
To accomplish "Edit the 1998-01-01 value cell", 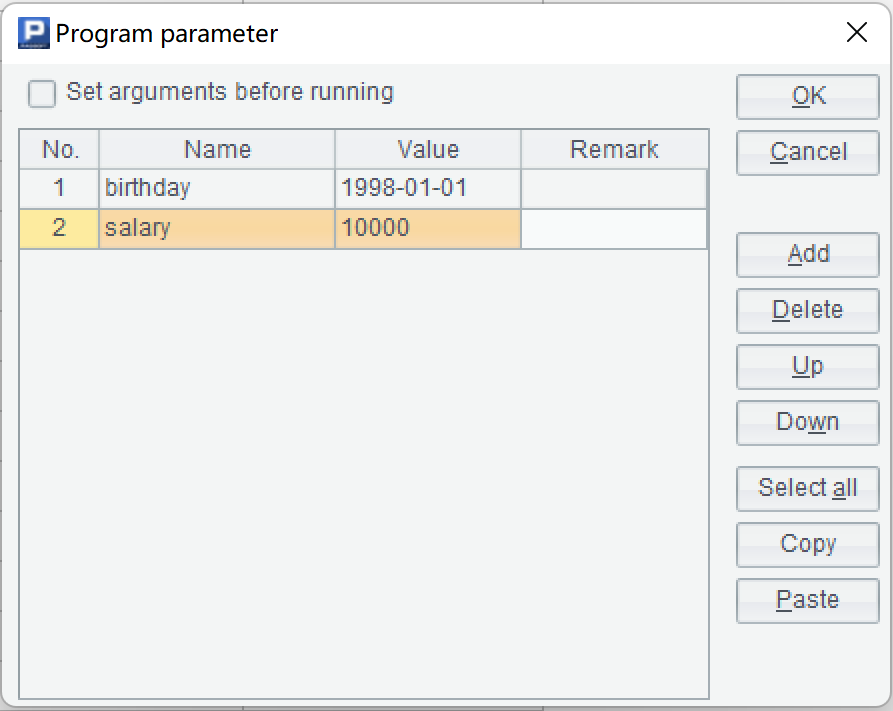I will pos(428,188).
